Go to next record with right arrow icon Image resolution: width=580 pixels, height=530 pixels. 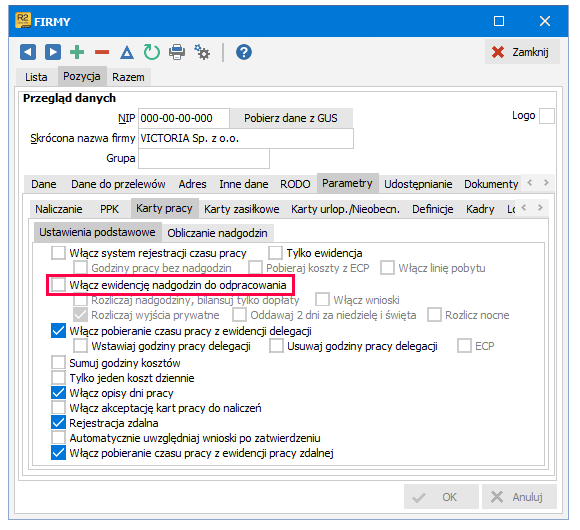53,52
